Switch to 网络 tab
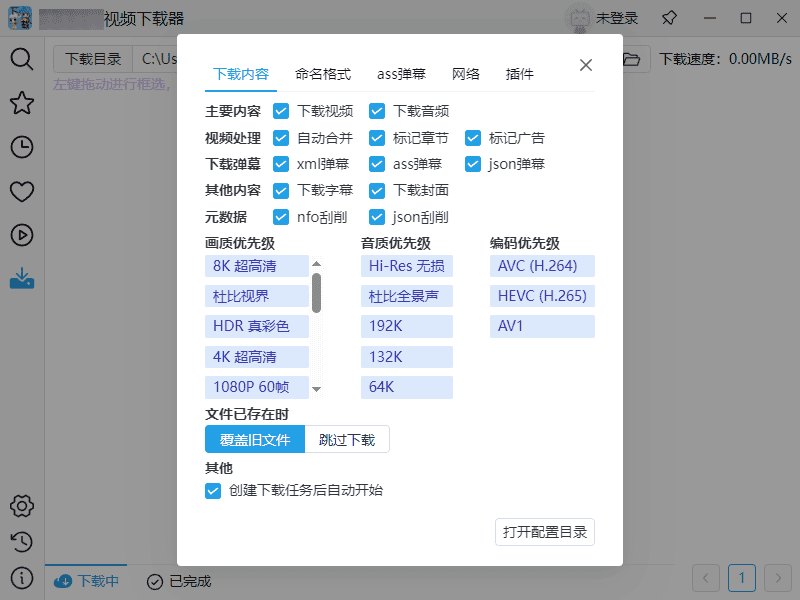 click(x=466, y=74)
